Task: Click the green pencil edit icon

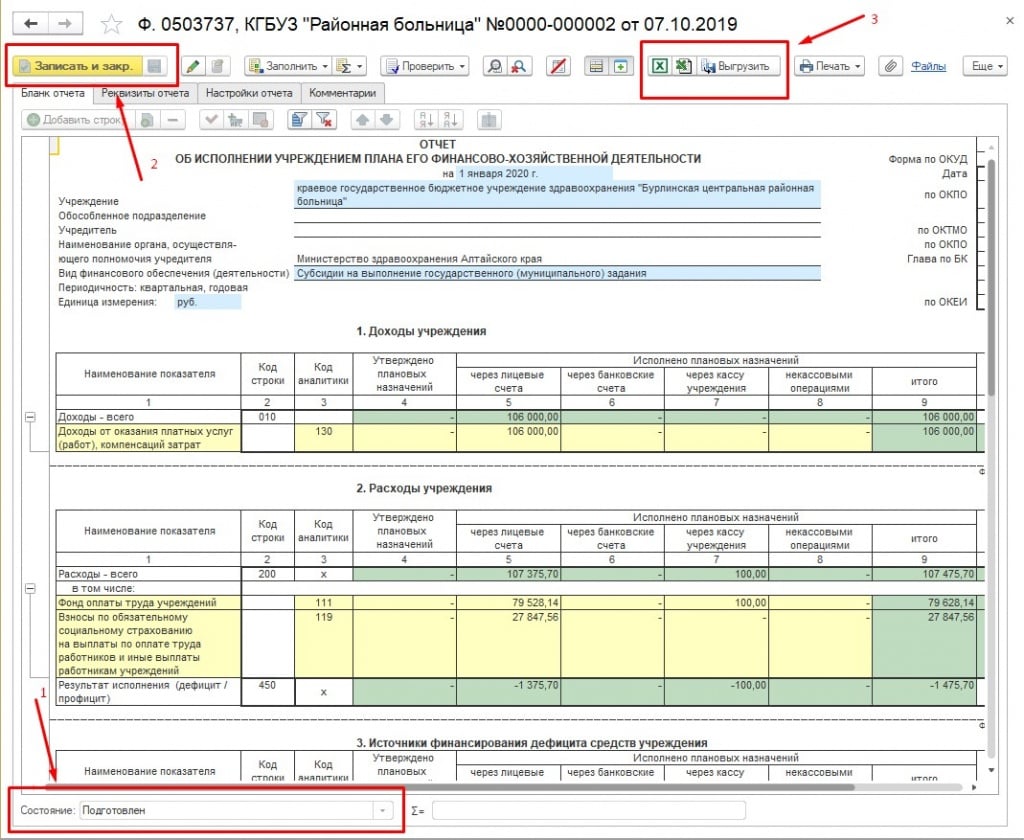Action: (193, 66)
